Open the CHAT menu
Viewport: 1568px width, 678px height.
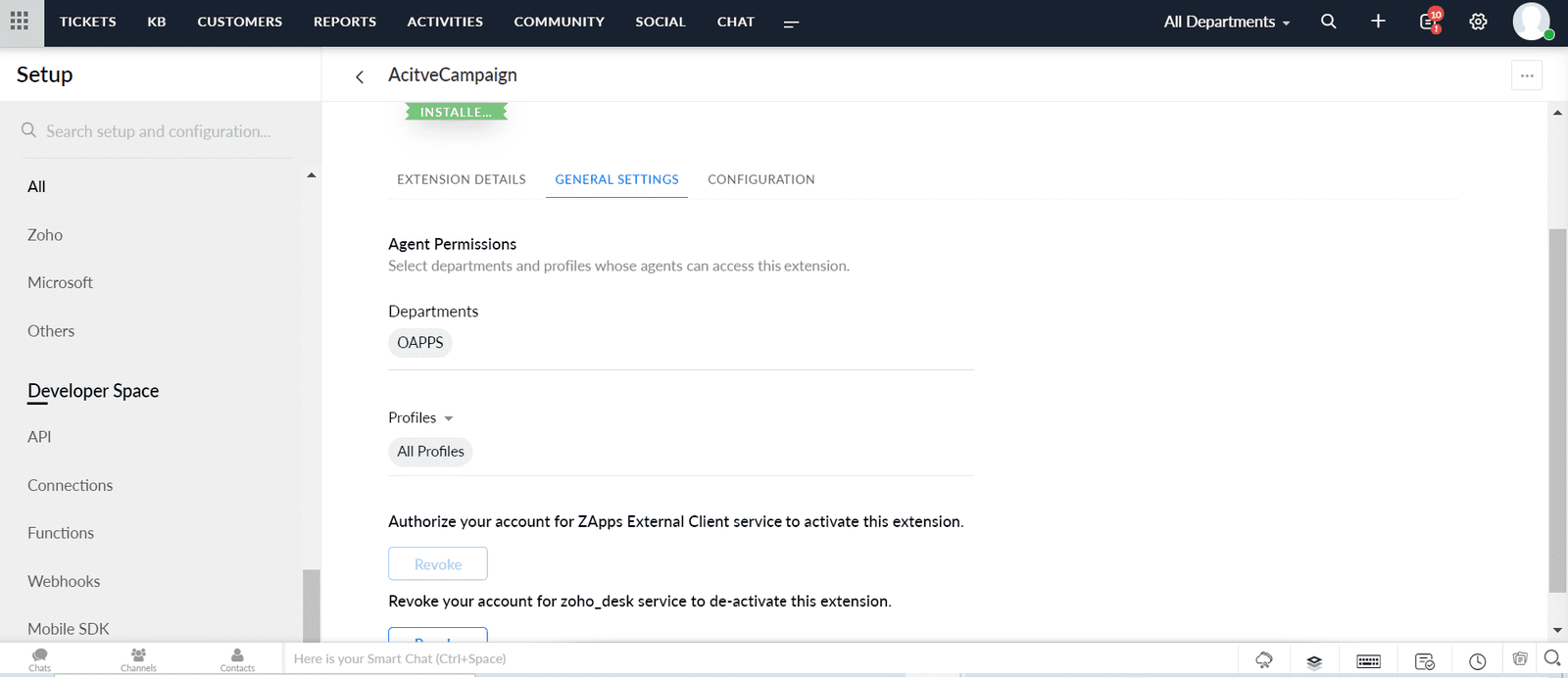click(x=736, y=22)
